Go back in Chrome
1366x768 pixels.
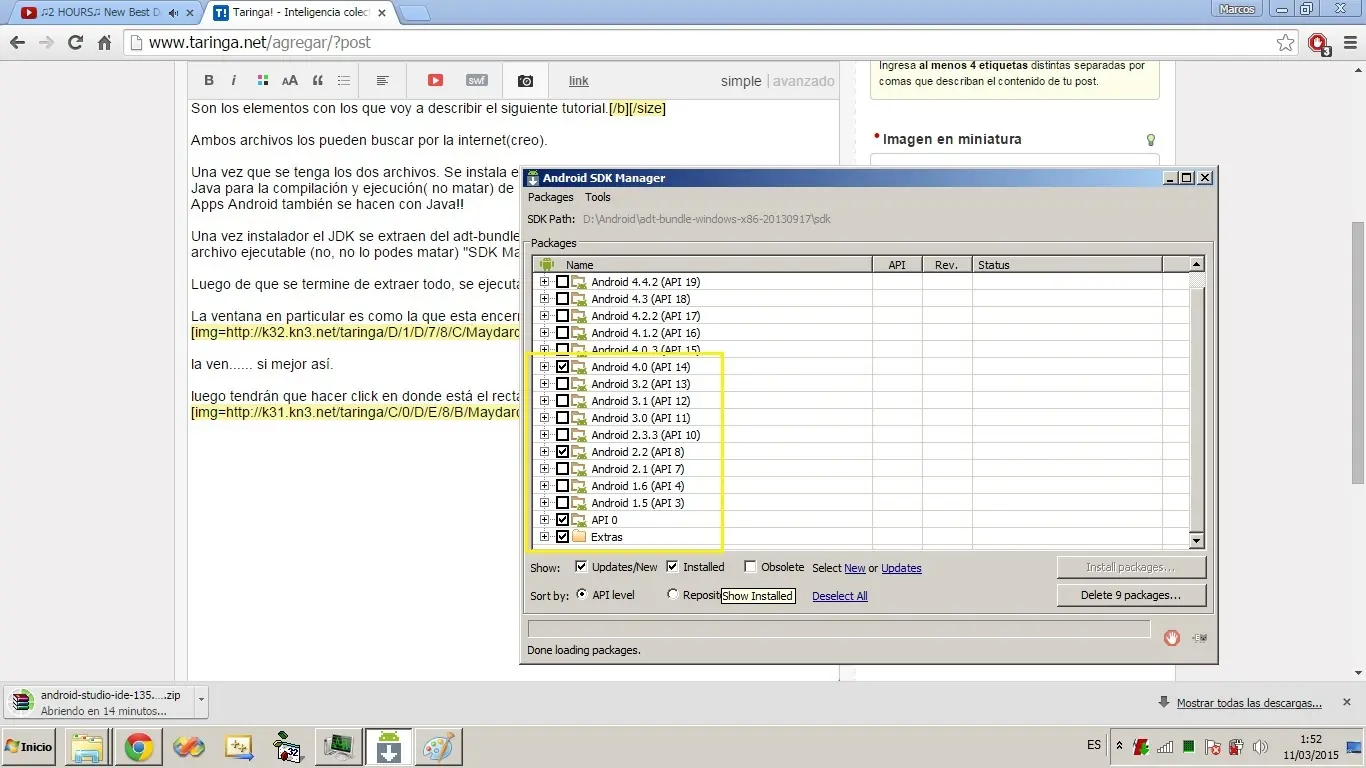(x=17, y=43)
